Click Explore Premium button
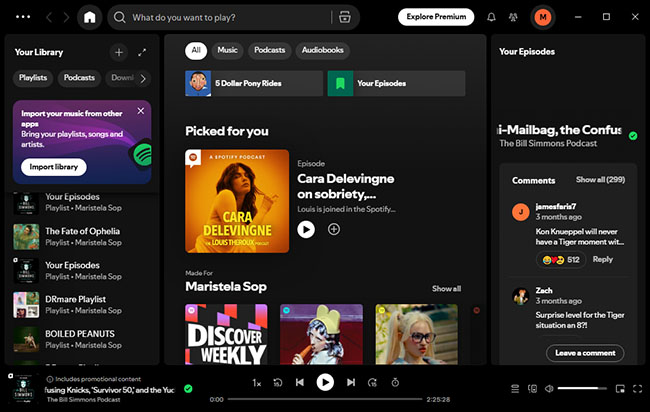 coord(436,17)
